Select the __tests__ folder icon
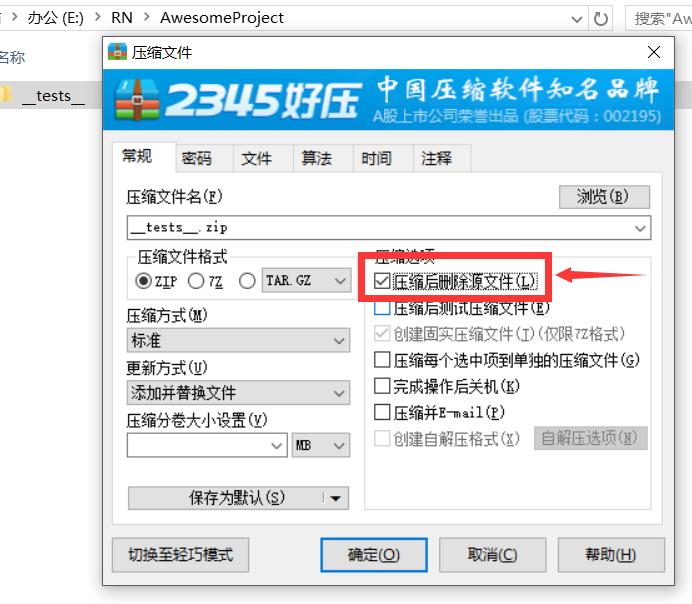 [x=5, y=95]
